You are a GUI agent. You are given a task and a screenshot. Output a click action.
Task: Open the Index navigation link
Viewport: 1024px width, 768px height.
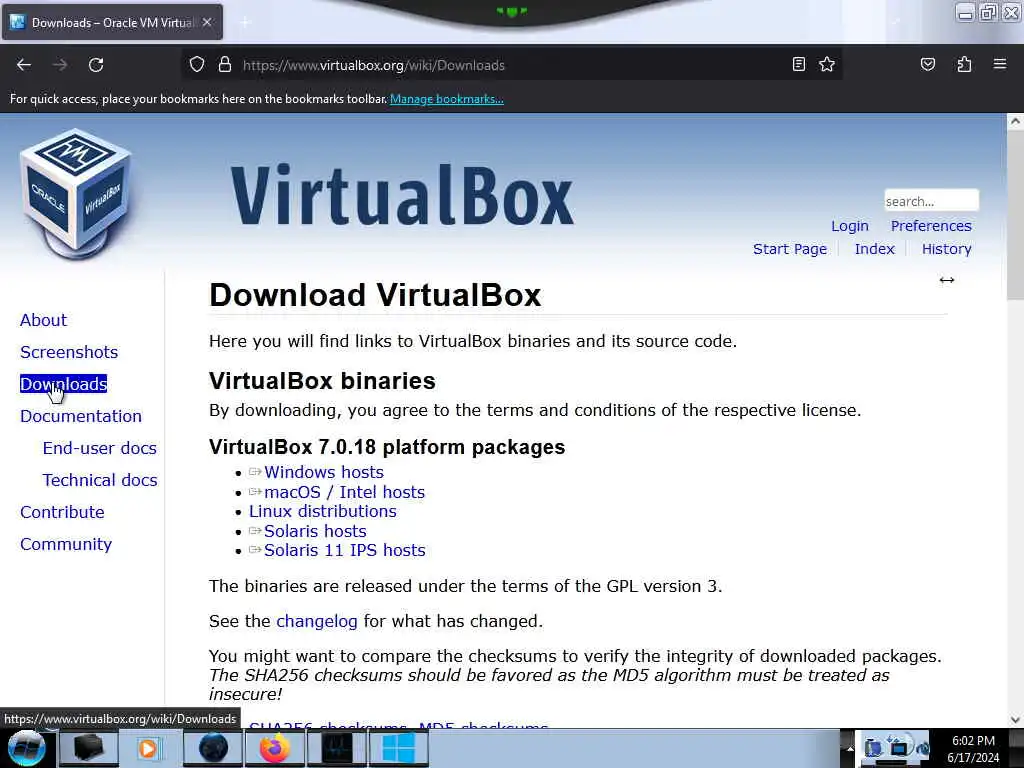pos(874,249)
